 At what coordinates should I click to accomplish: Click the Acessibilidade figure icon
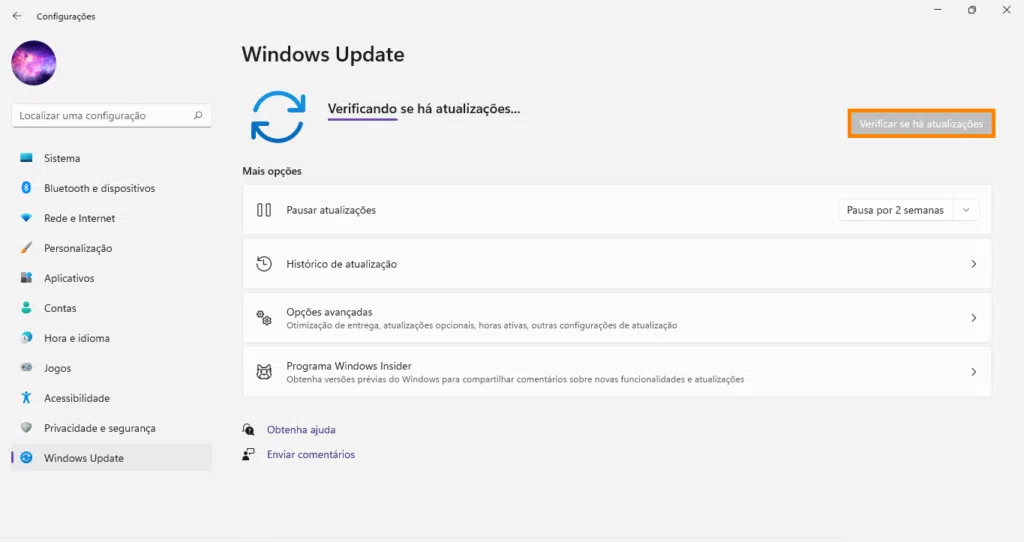(26, 398)
